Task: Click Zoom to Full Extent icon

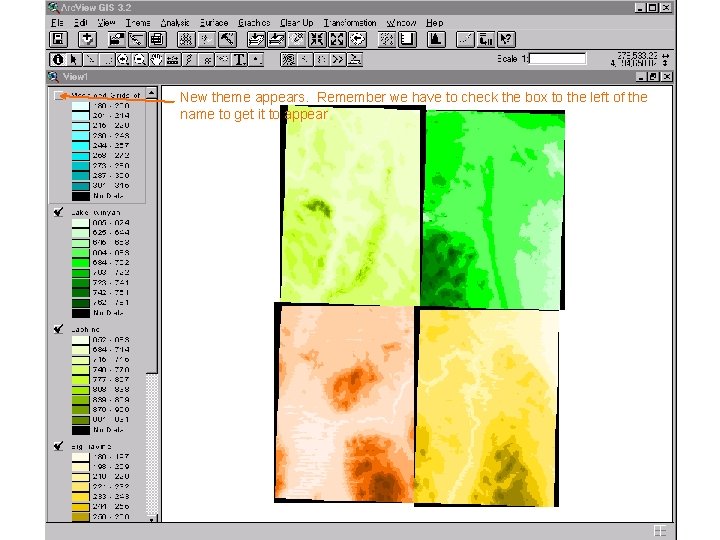Action: pyautogui.click(x=256, y=39)
